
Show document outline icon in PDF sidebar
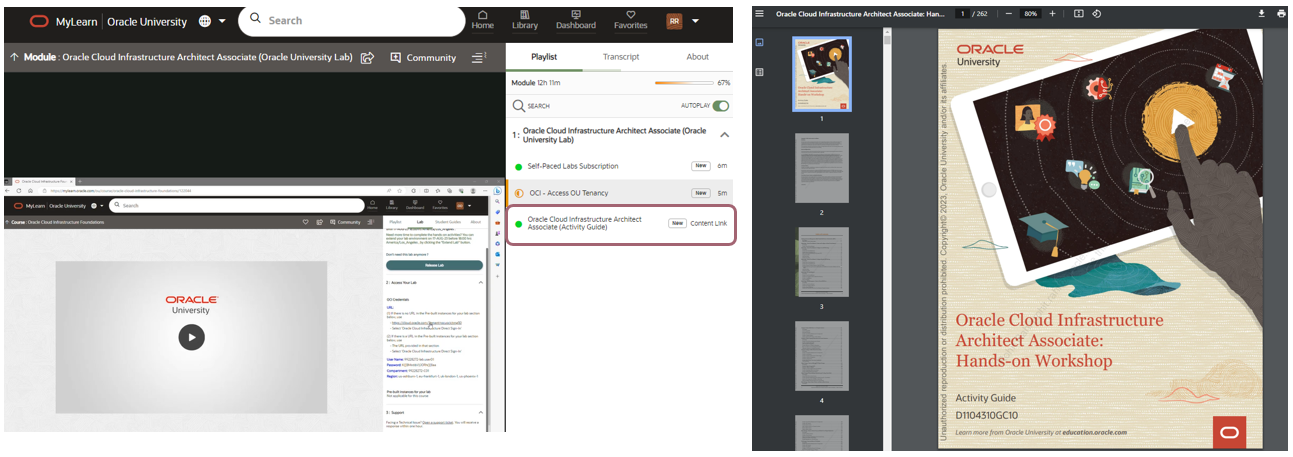pos(760,72)
